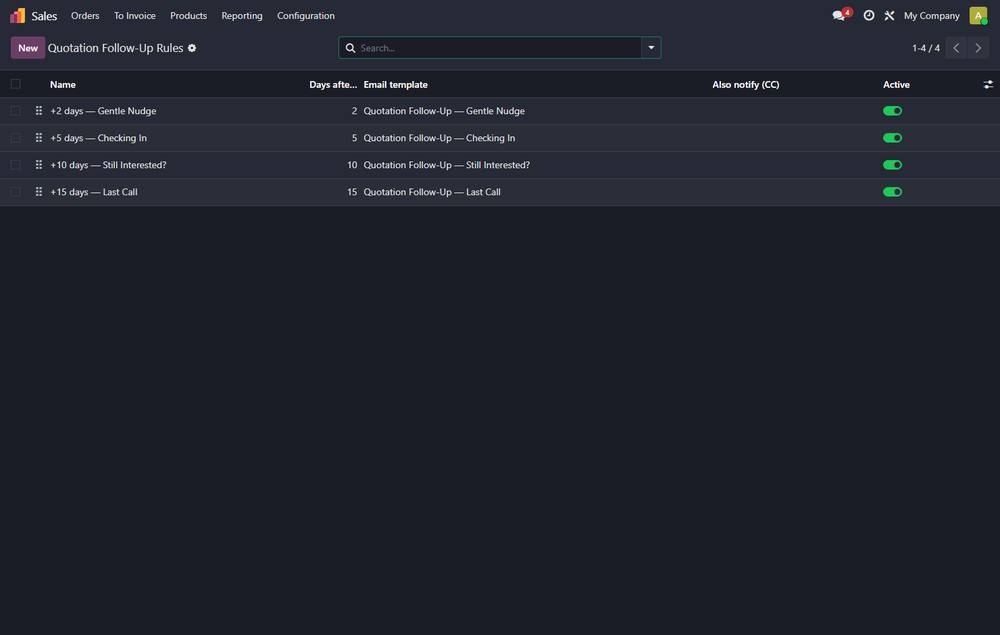
Task: Open the Sales app home icon
Action: coord(17,15)
